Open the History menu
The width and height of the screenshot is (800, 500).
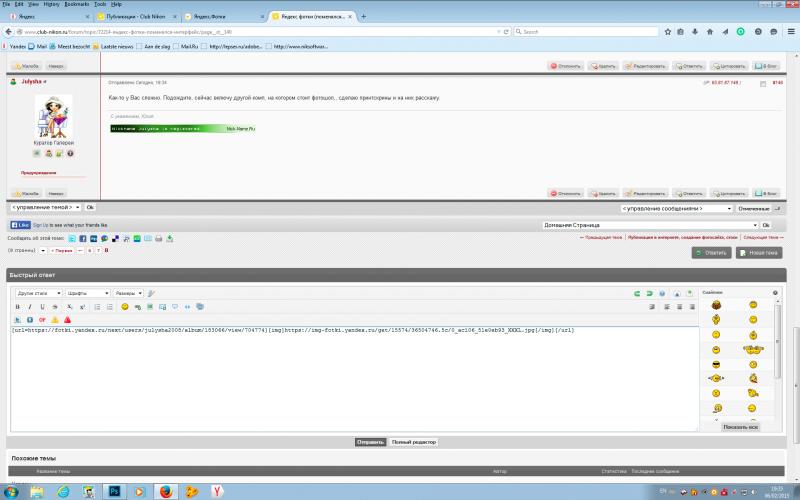[x=52, y=4]
